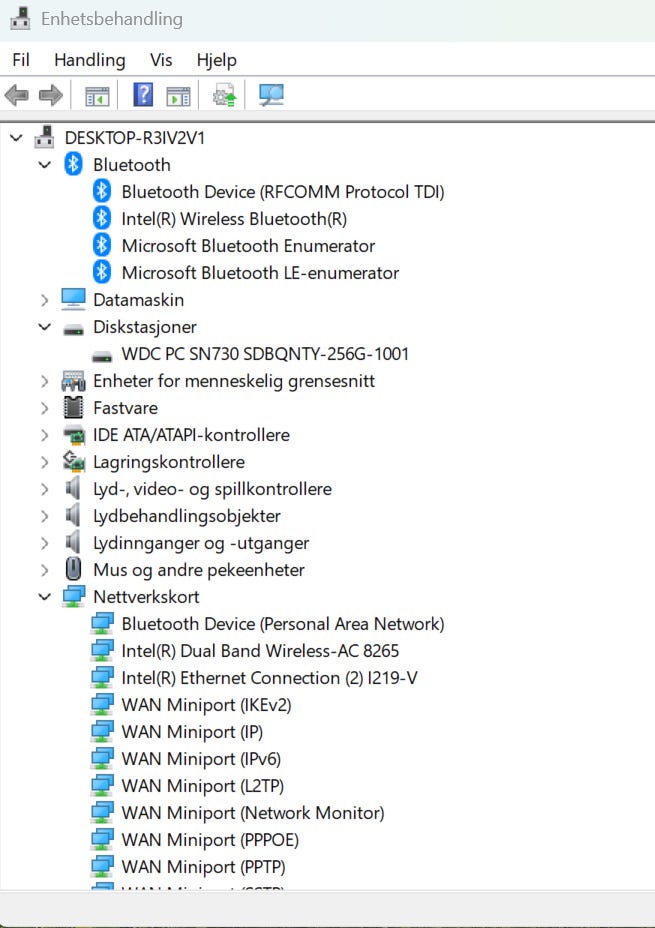Select Bluetooth Device (Personal Area Network)
The image size is (655, 928).
(283, 624)
